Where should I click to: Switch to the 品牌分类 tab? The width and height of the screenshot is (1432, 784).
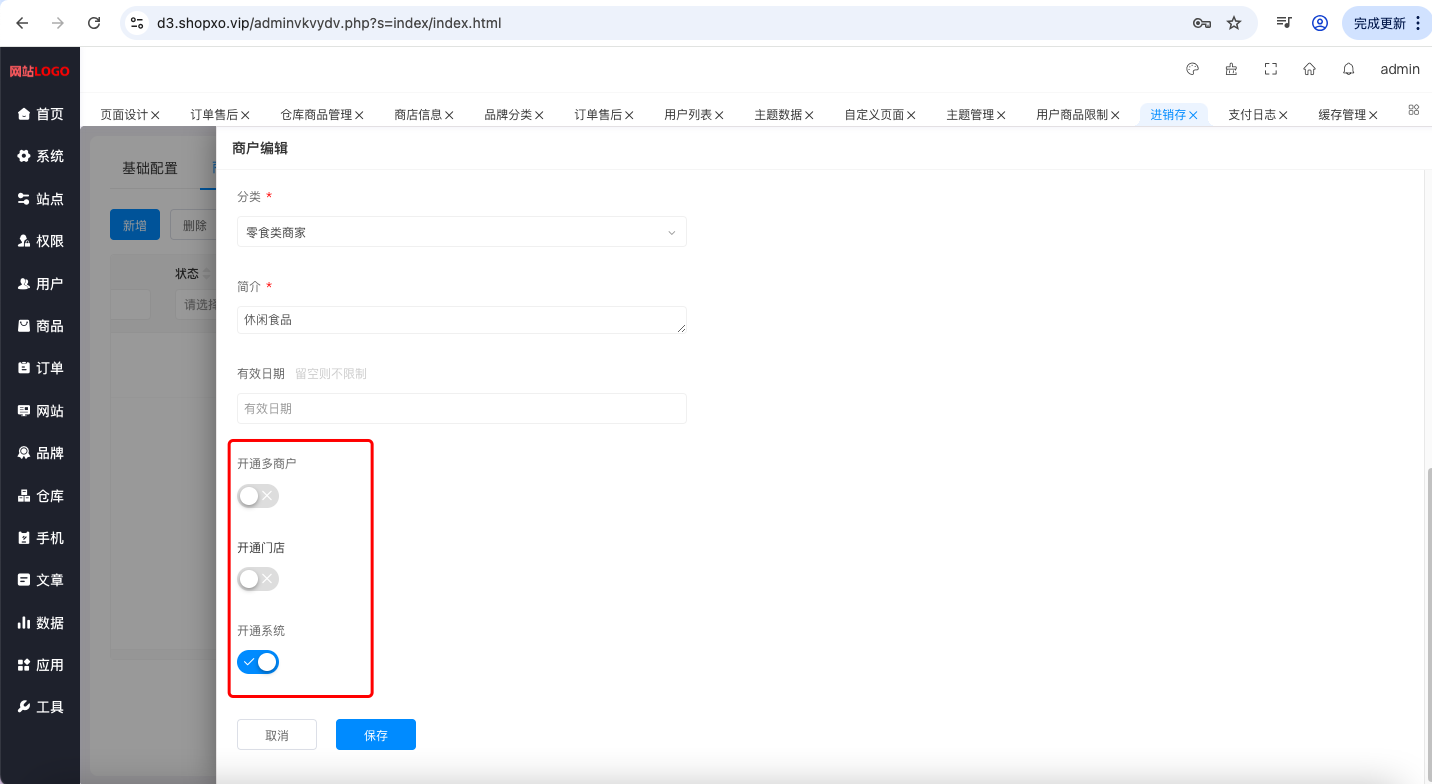pos(508,115)
